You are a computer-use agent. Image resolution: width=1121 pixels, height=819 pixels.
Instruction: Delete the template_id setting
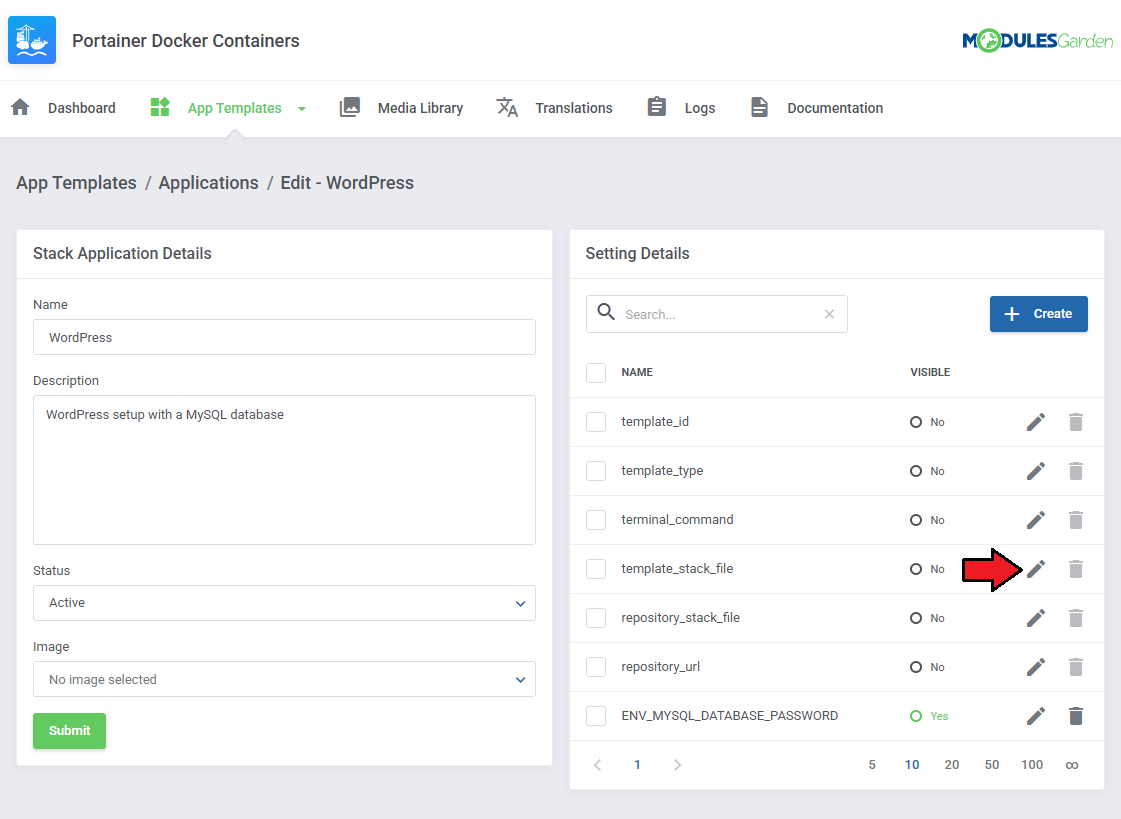tap(1076, 422)
